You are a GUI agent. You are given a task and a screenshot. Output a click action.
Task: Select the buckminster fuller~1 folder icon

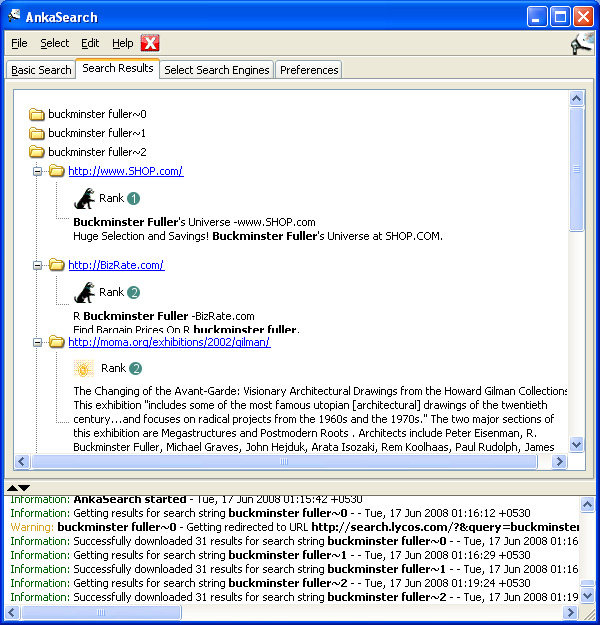coord(37,133)
